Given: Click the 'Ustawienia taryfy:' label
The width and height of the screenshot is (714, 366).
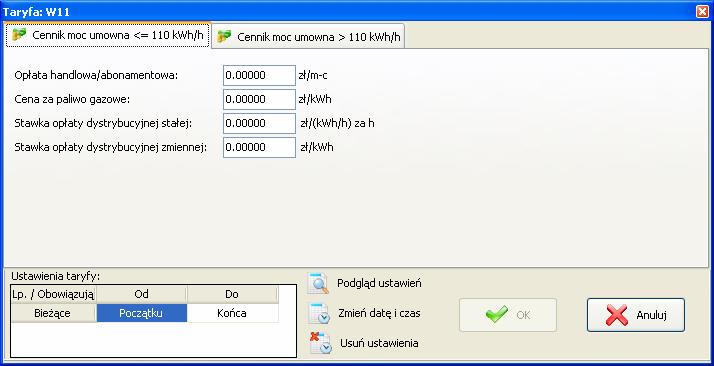Looking at the screenshot, I should (56, 276).
